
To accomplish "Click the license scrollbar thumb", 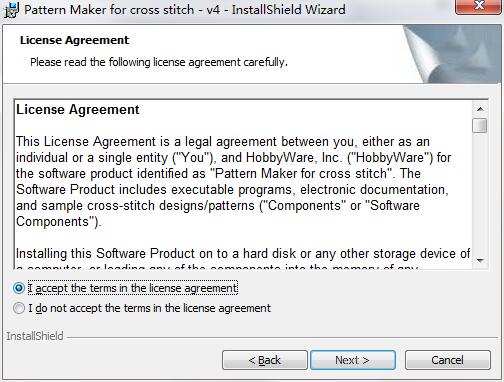I will 480,126.
